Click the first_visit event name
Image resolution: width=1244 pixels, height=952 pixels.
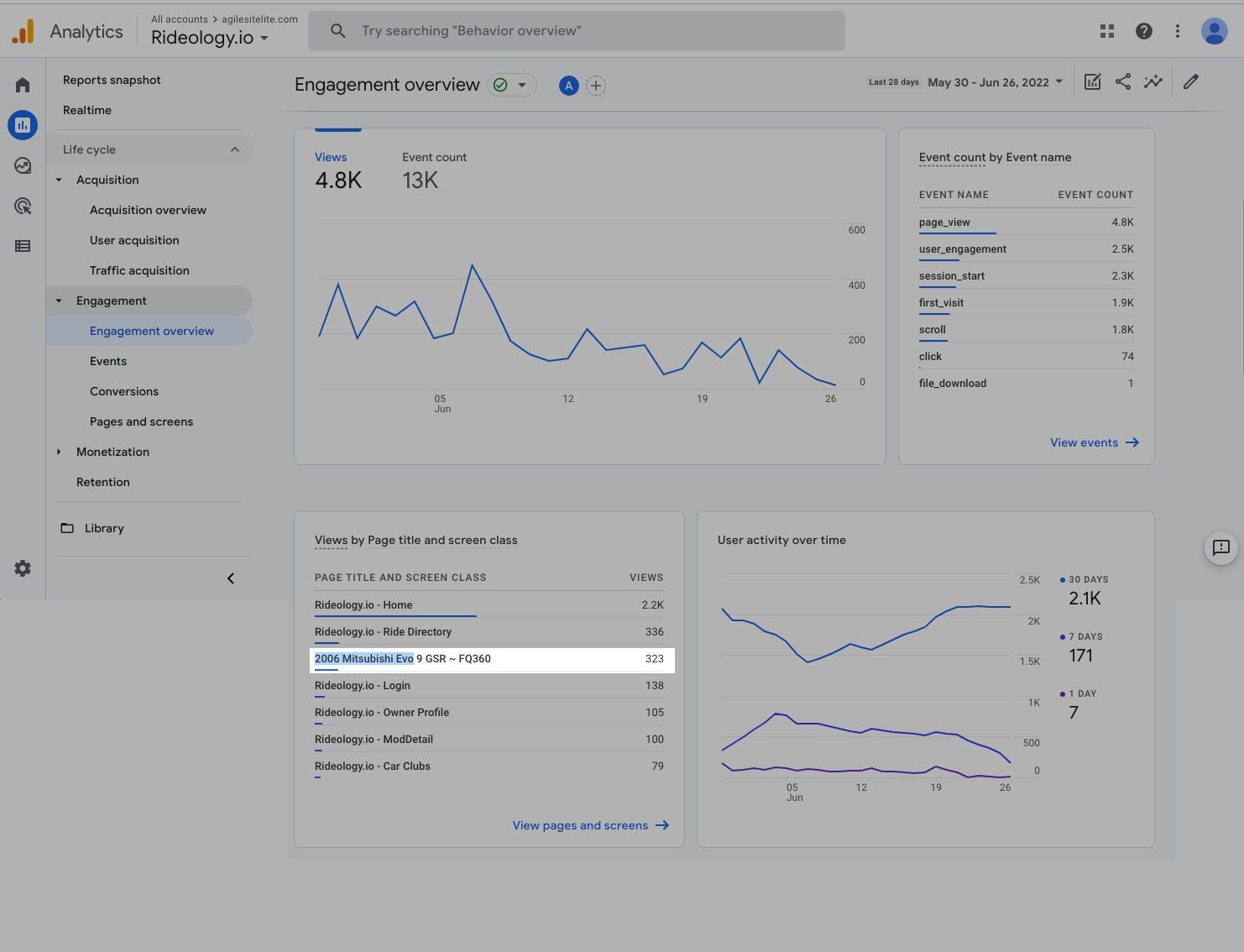tap(941, 302)
